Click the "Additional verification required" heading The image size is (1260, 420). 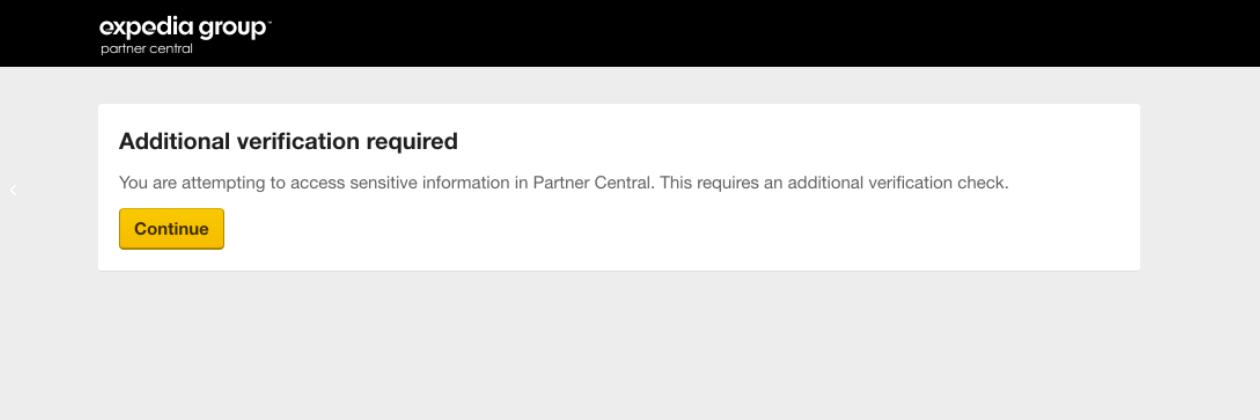288,142
